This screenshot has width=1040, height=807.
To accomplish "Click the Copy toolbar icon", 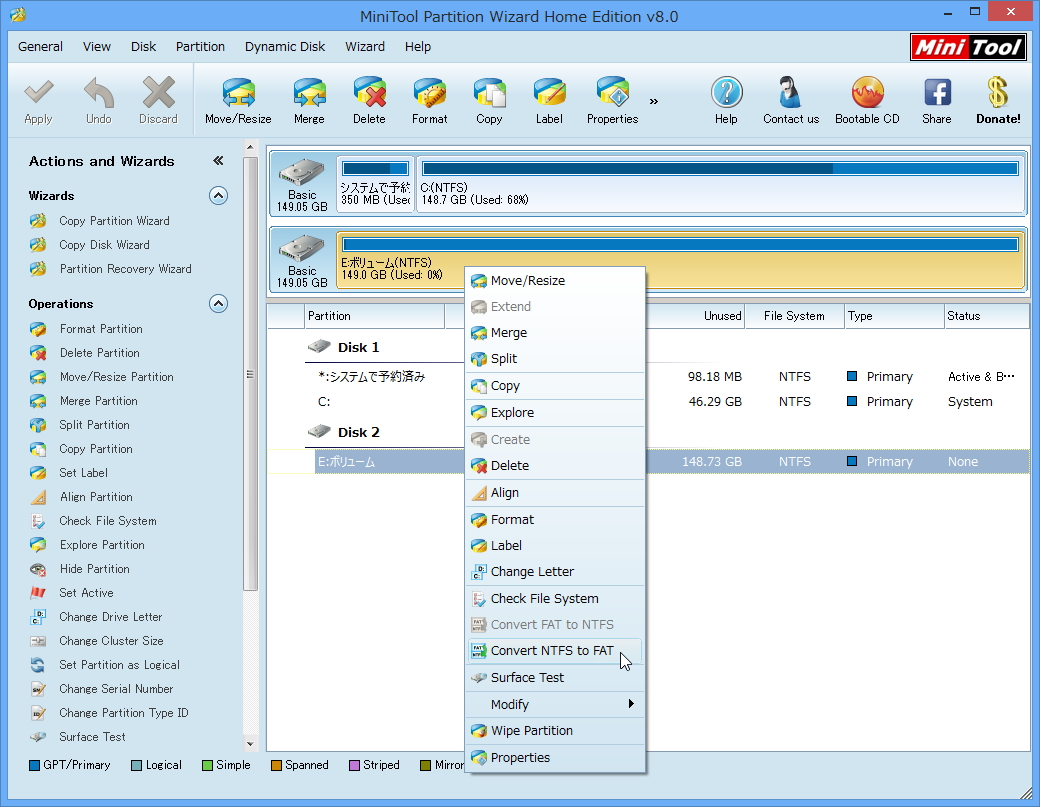I will pyautogui.click(x=489, y=93).
